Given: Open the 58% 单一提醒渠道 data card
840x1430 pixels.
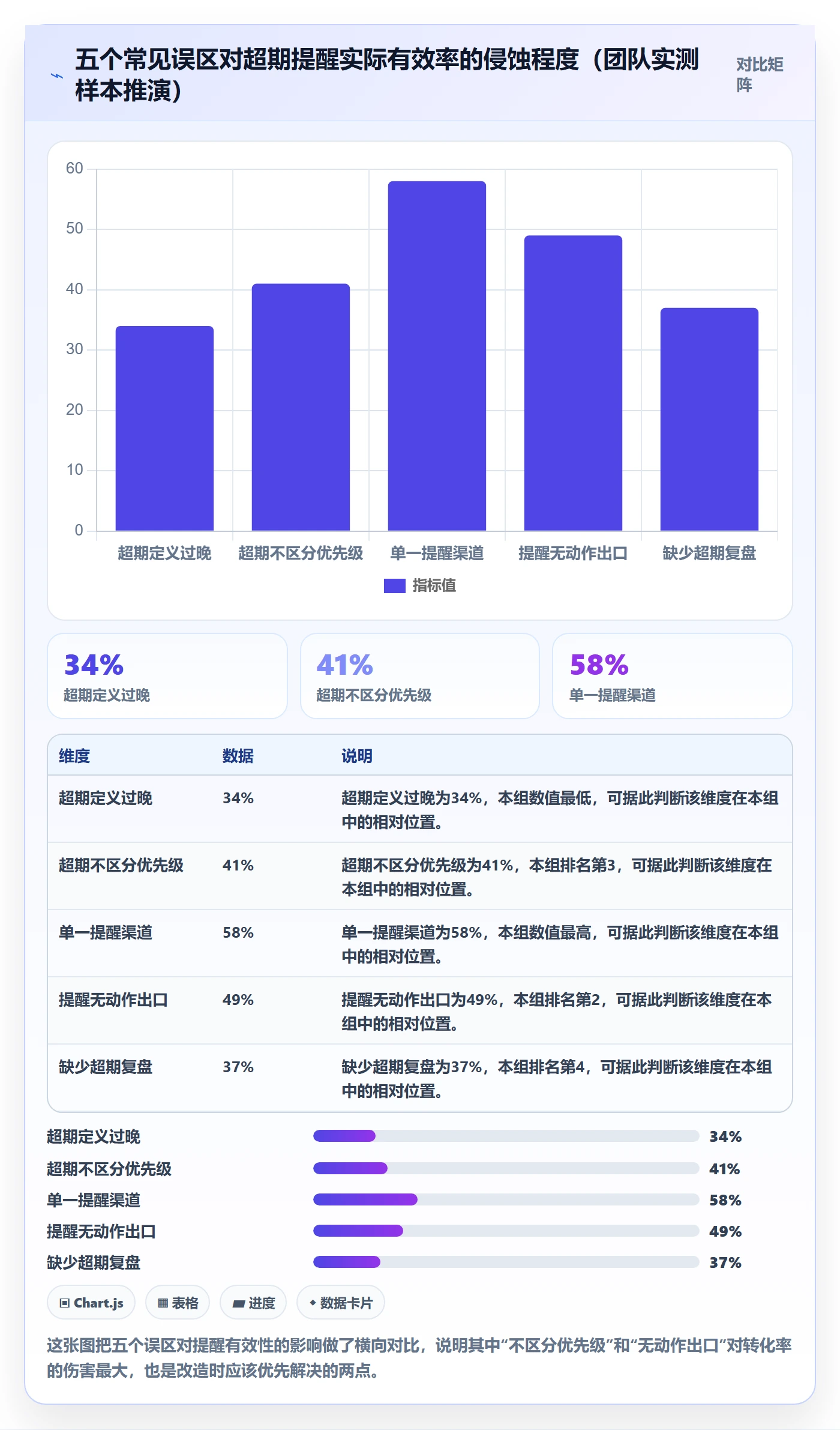Looking at the screenshot, I should (x=673, y=676).
